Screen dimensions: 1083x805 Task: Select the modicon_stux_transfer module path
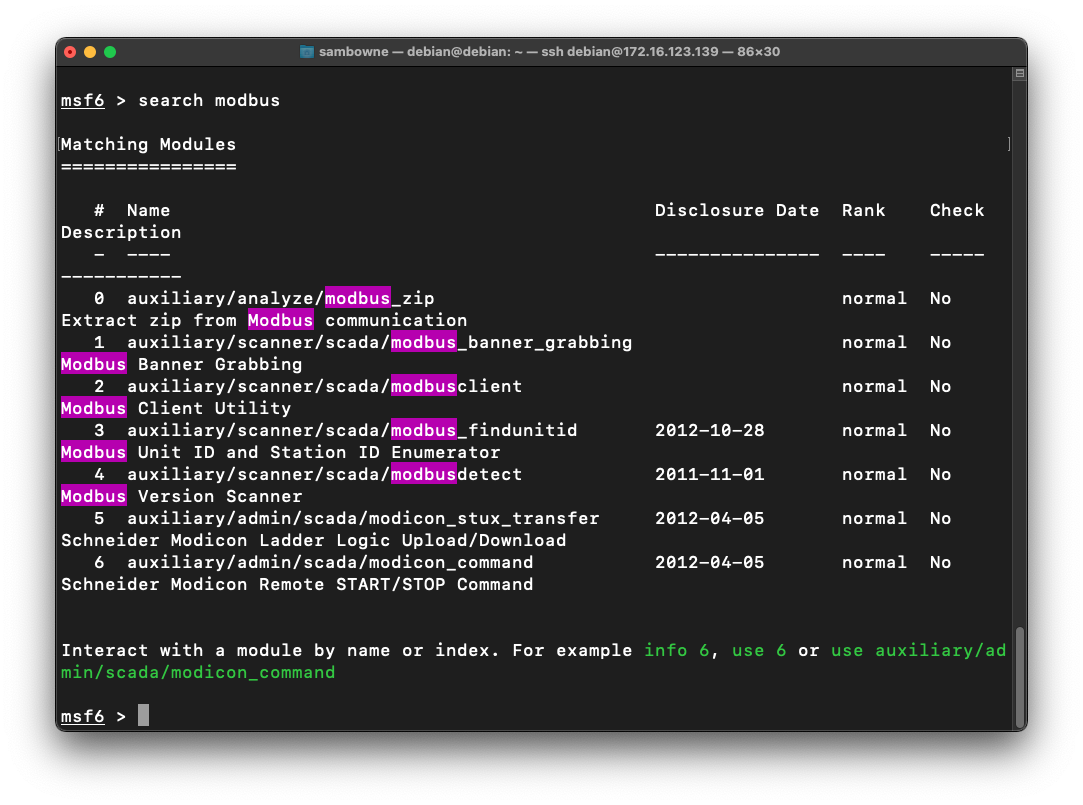(x=363, y=518)
